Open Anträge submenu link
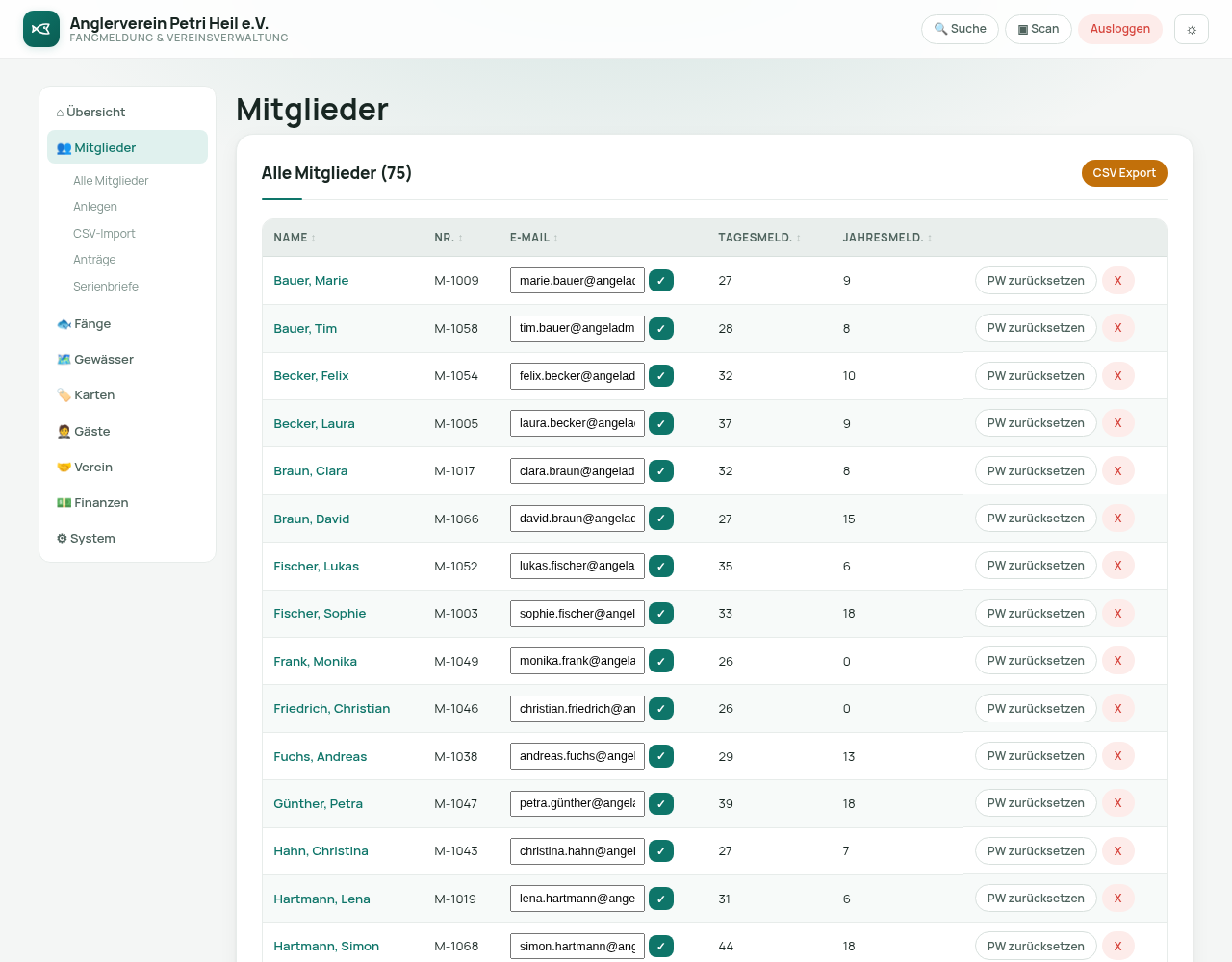 [94, 260]
